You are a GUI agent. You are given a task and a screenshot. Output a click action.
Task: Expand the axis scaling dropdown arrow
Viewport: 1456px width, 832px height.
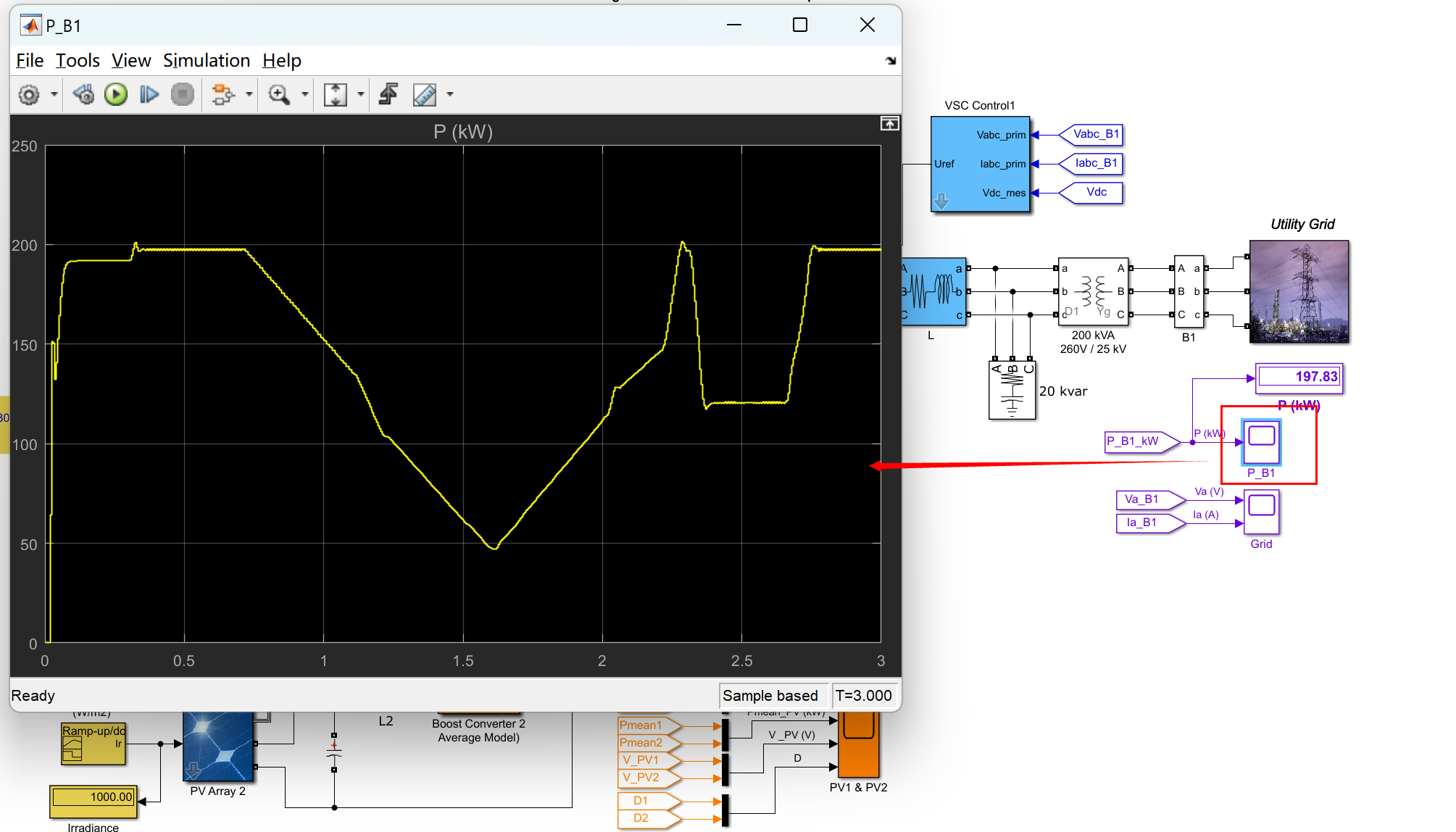tap(361, 95)
